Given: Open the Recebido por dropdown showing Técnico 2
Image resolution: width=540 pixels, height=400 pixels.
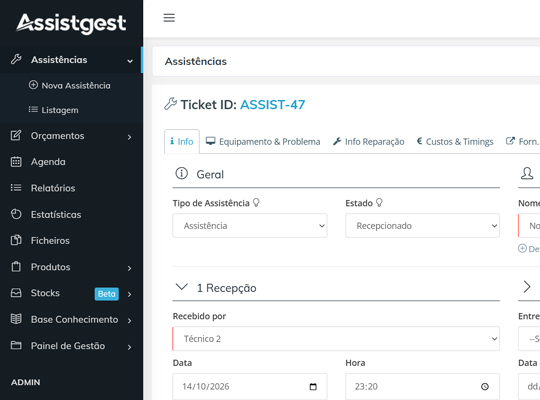Looking at the screenshot, I should [x=336, y=339].
